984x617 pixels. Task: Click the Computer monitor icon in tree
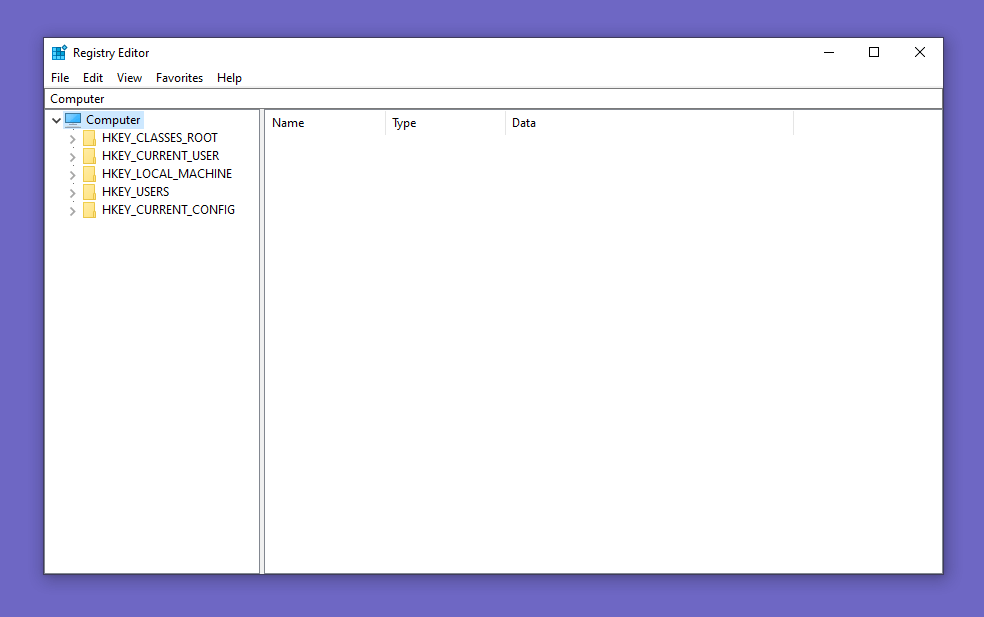[x=73, y=119]
